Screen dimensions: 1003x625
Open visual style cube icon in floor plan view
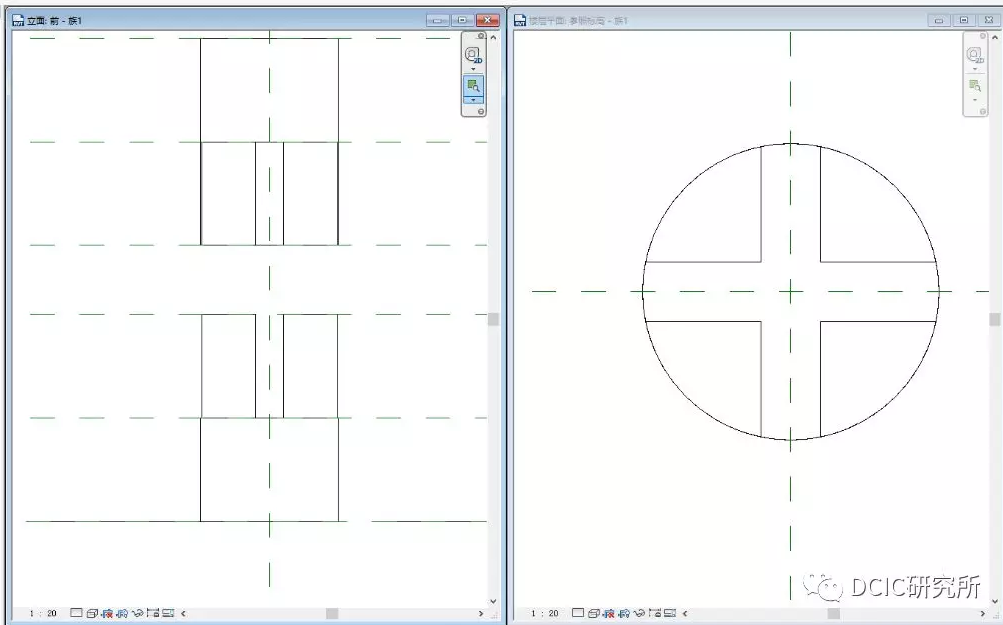coord(594,613)
